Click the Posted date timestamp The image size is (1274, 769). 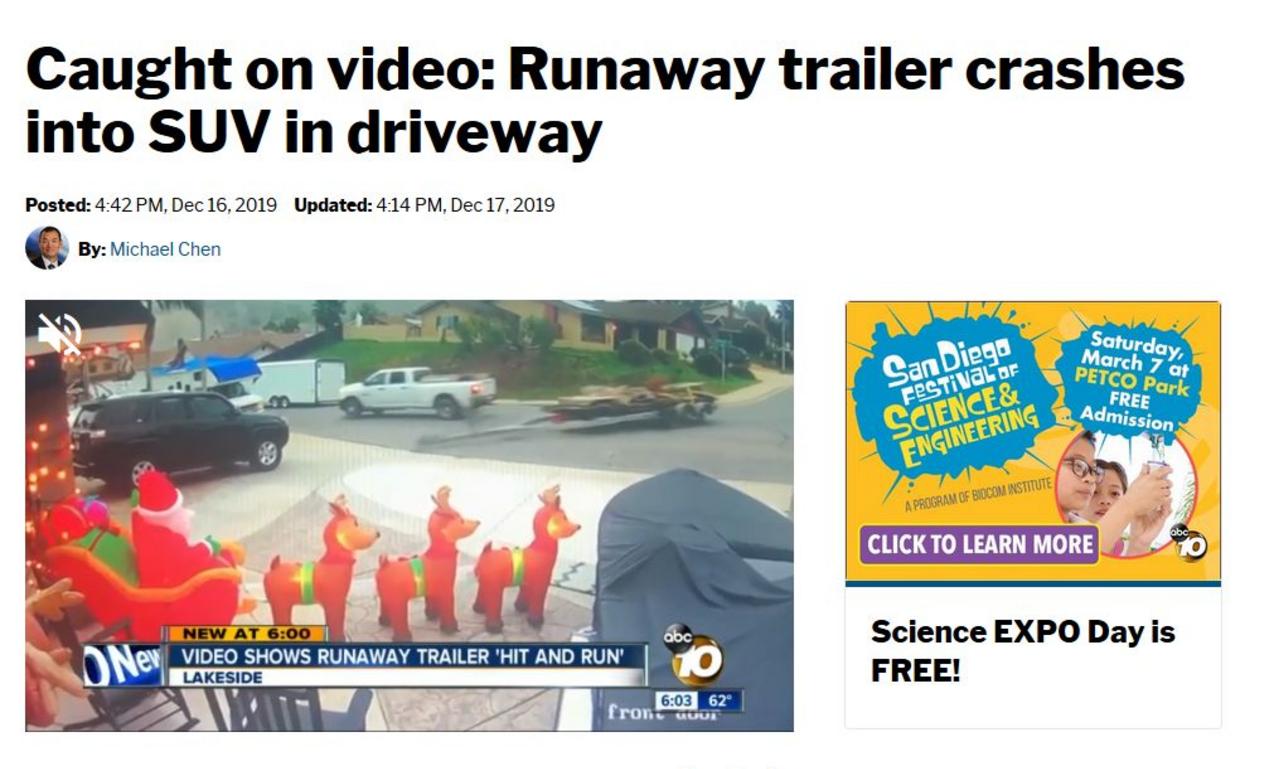[151, 205]
